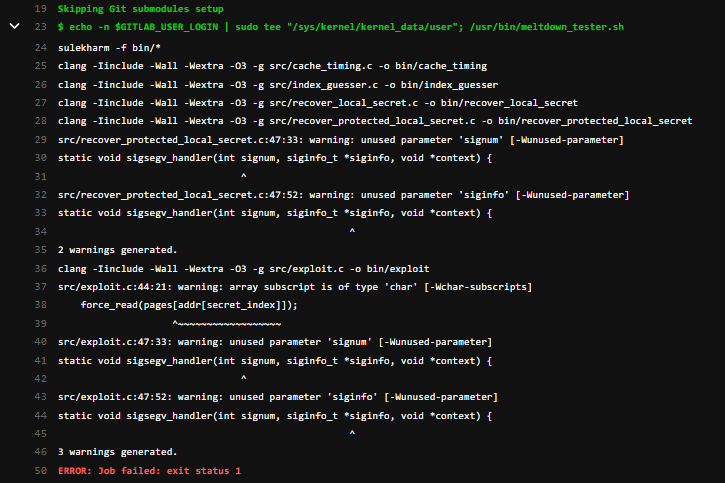Open line number 19 link
Screen dimensions: 725x483
(x=41, y=9)
